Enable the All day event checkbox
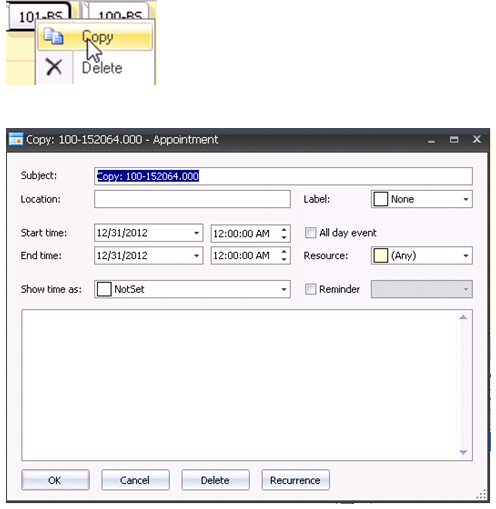496x509 pixels. [x=310, y=233]
